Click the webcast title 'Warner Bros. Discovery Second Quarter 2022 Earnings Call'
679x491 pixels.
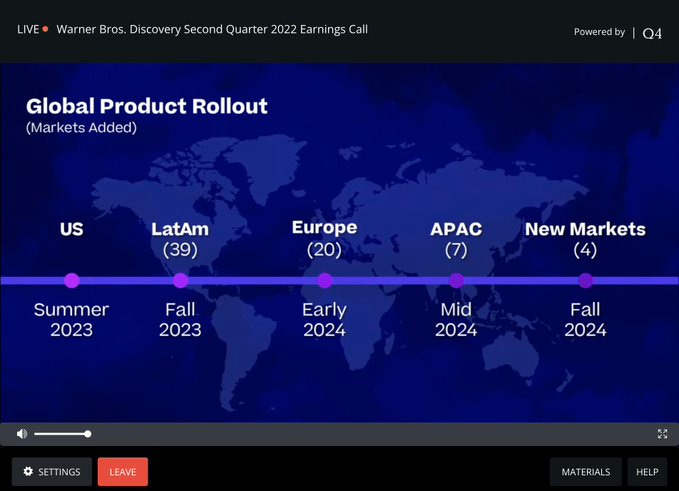tap(212, 29)
